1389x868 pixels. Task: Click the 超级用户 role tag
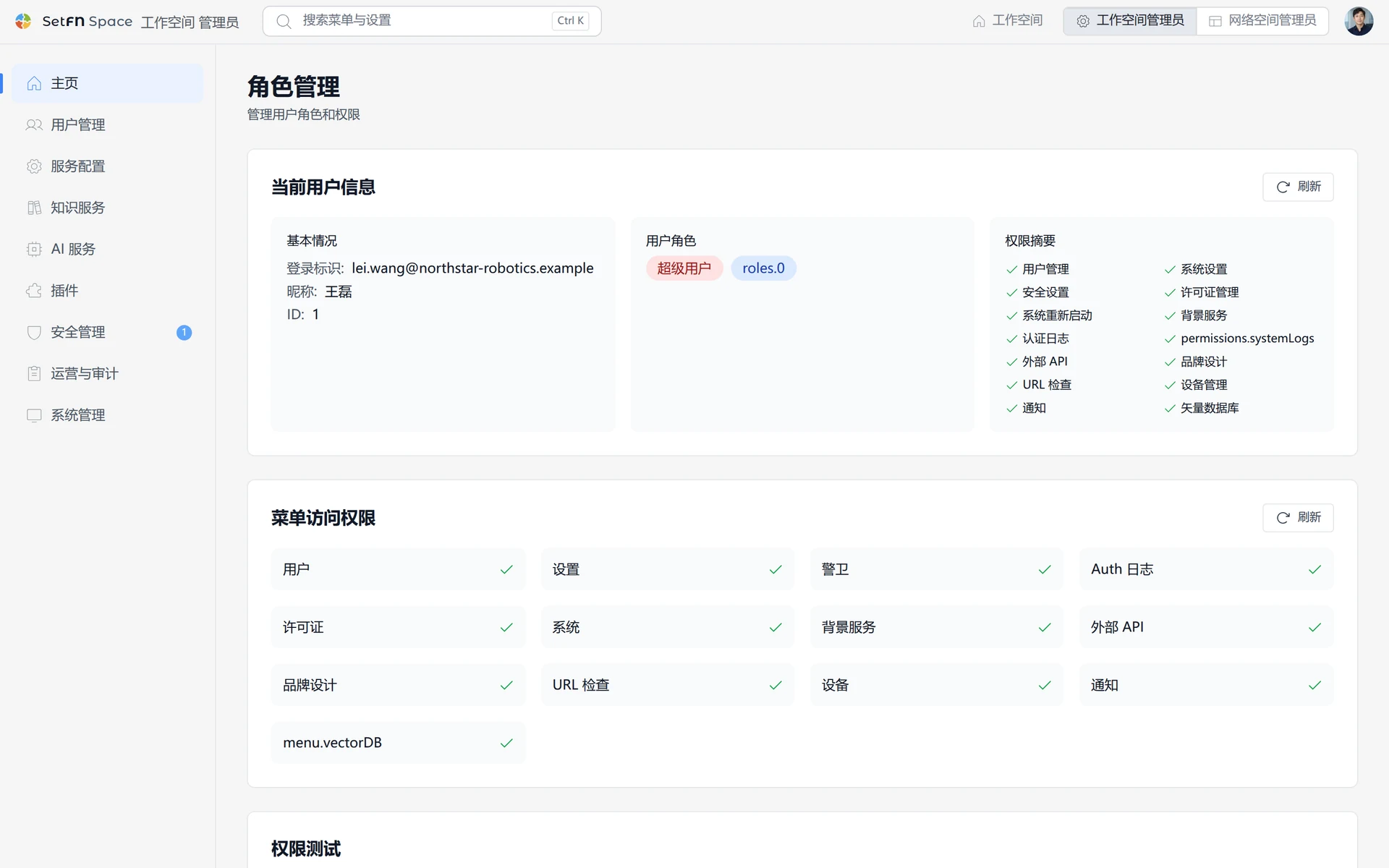(x=684, y=268)
